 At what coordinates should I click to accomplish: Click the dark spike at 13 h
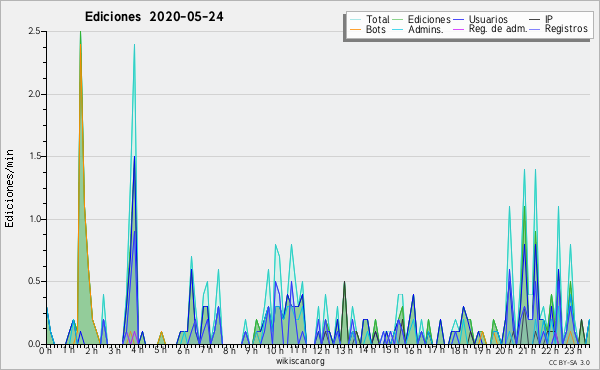[344, 283]
